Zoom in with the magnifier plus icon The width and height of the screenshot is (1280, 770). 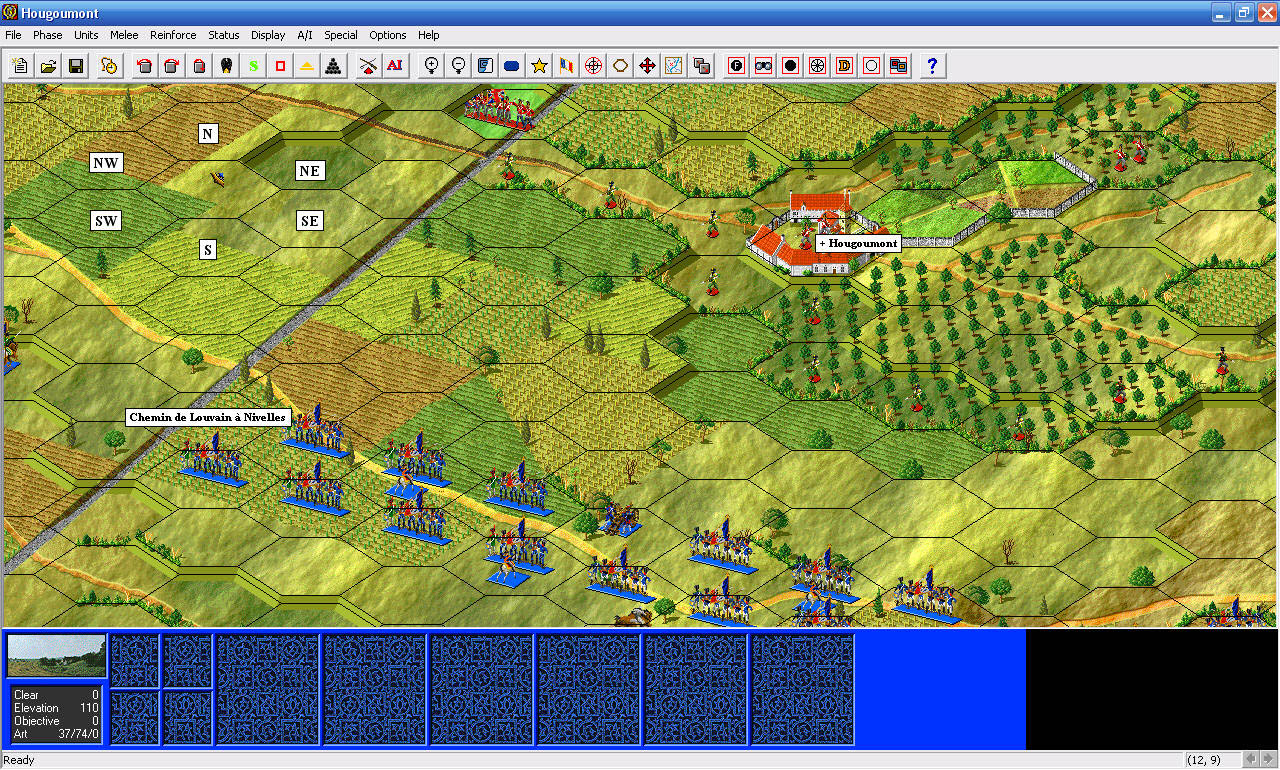point(432,66)
